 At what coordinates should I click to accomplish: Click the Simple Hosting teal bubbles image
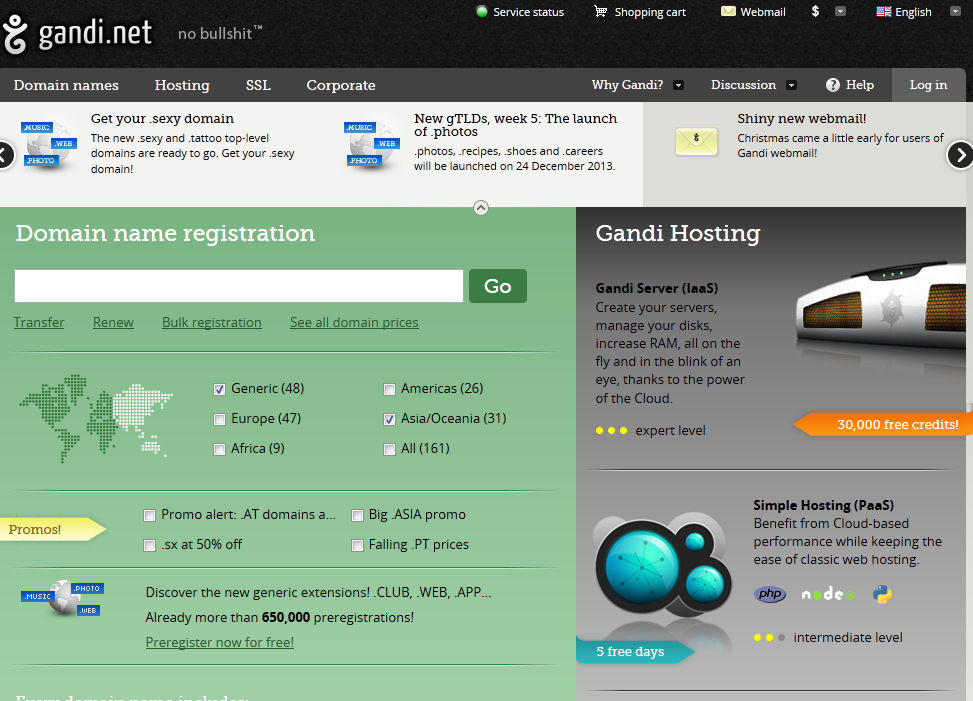(x=664, y=566)
